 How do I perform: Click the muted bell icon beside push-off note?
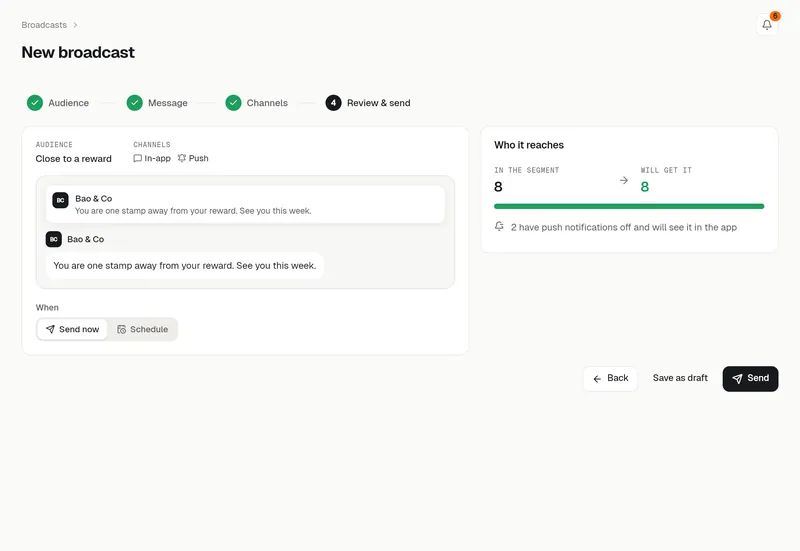(499, 226)
